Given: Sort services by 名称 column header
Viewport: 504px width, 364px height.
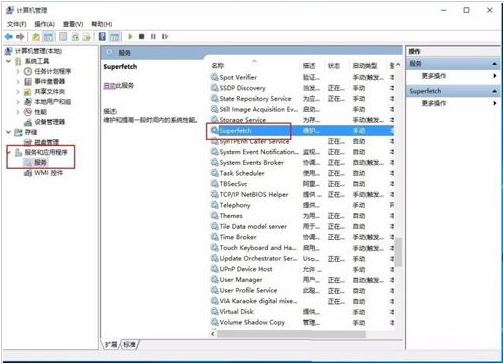Looking at the screenshot, I should 218,66.
